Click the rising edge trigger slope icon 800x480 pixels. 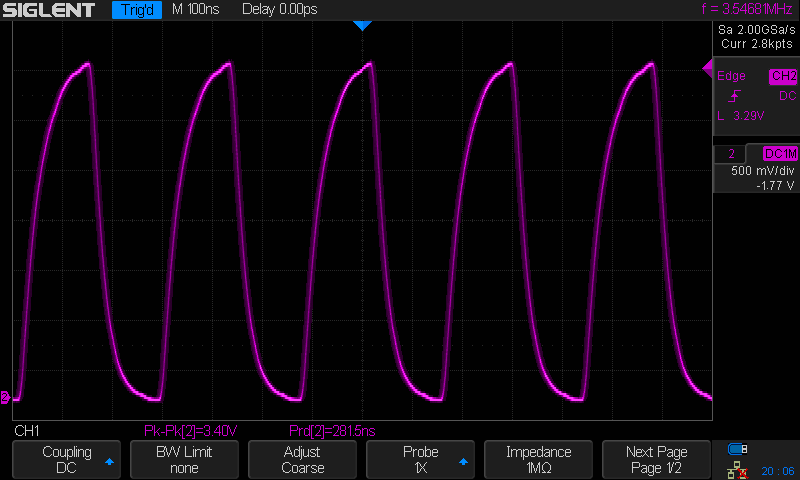point(736,96)
